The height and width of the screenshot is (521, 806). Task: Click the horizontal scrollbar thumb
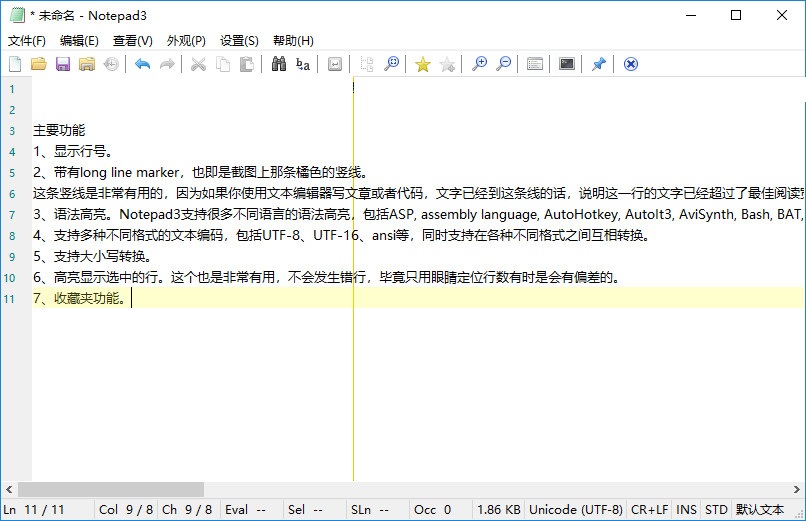pyautogui.click(x=111, y=489)
